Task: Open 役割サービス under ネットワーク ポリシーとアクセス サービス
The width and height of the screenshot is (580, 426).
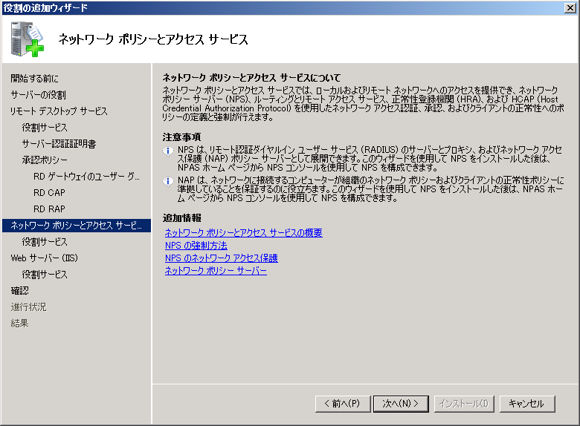Action: (44, 242)
